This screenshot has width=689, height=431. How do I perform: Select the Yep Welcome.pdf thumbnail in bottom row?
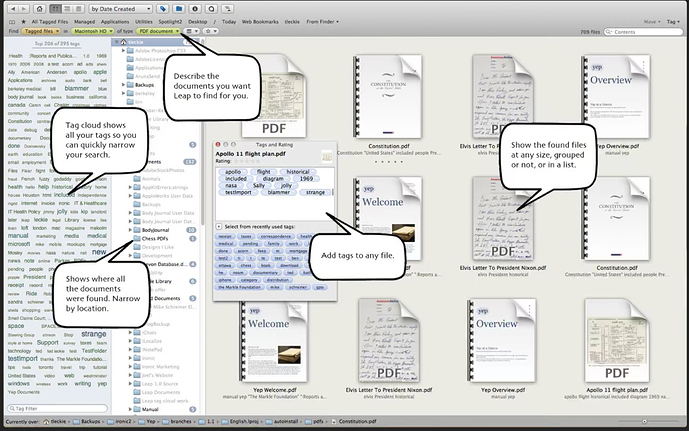[x=273, y=341]
